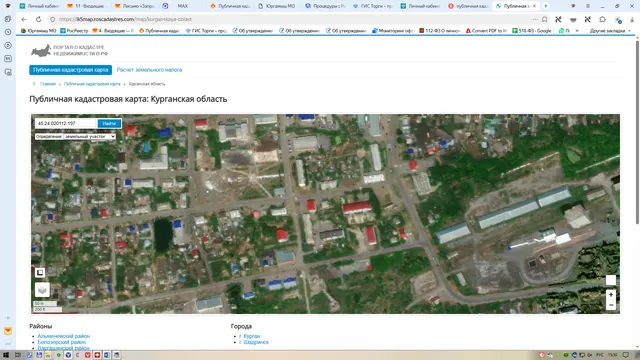Viewport: 640px width, 360px height.
Task: Open the 'РосРеестр' bookmark
Action: coord(74,31)
